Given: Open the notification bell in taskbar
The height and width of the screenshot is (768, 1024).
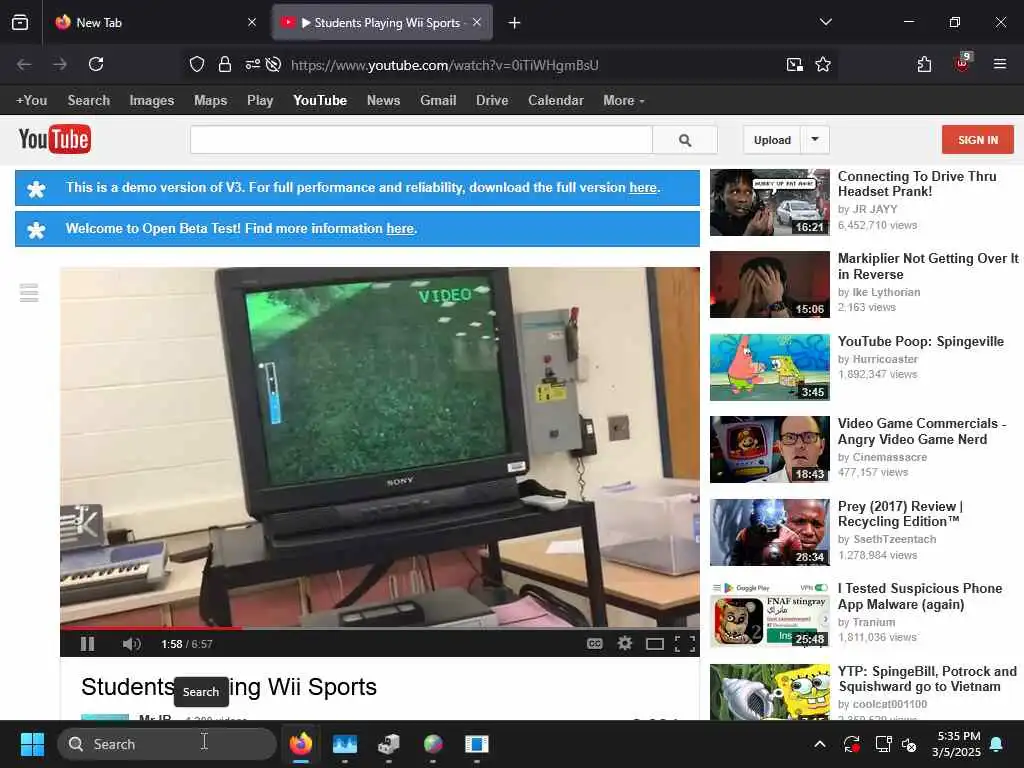Looking at the screenshot, I should coord(997,744).
